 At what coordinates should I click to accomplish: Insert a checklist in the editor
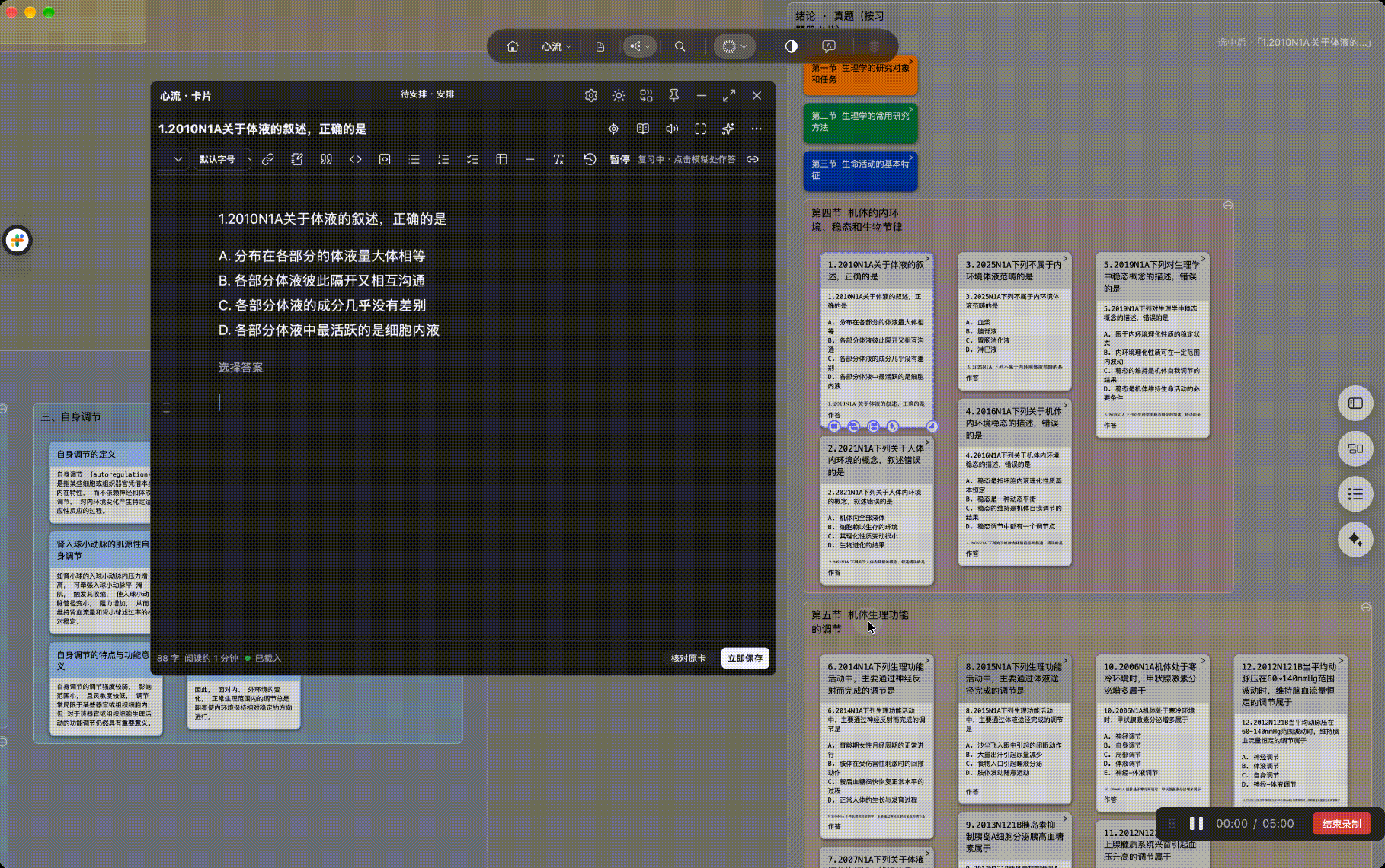pyautogui.click(x=472, y=159)
